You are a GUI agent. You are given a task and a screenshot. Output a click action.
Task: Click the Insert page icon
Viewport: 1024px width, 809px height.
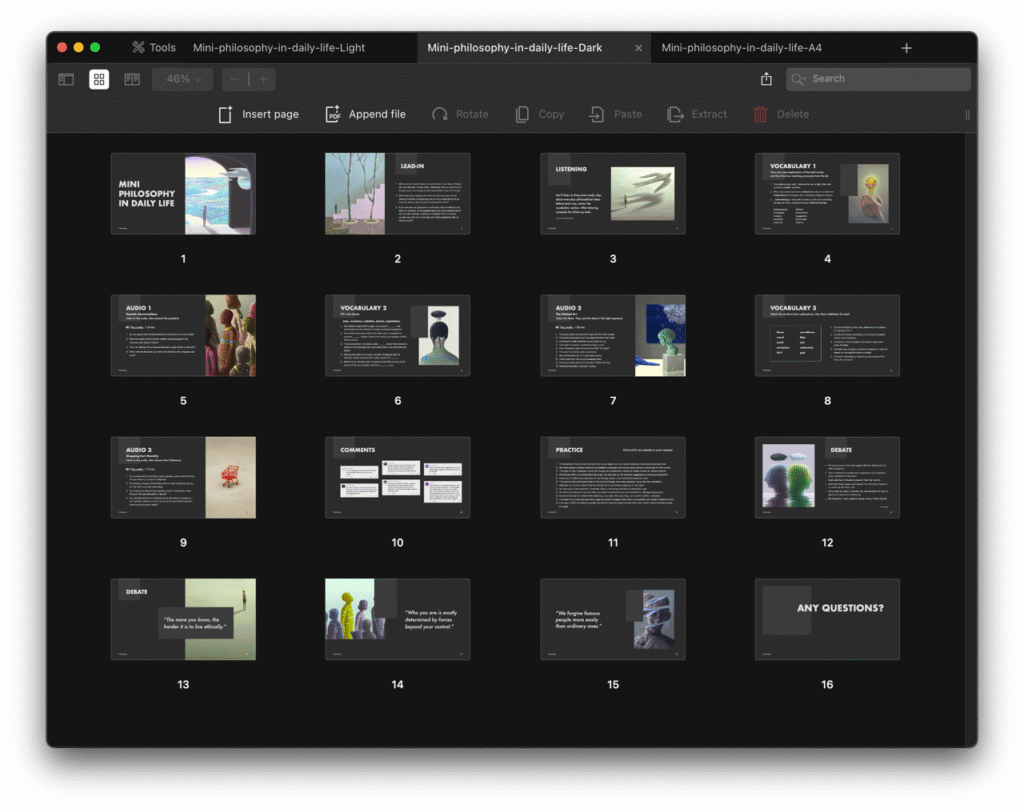(226, 114)
